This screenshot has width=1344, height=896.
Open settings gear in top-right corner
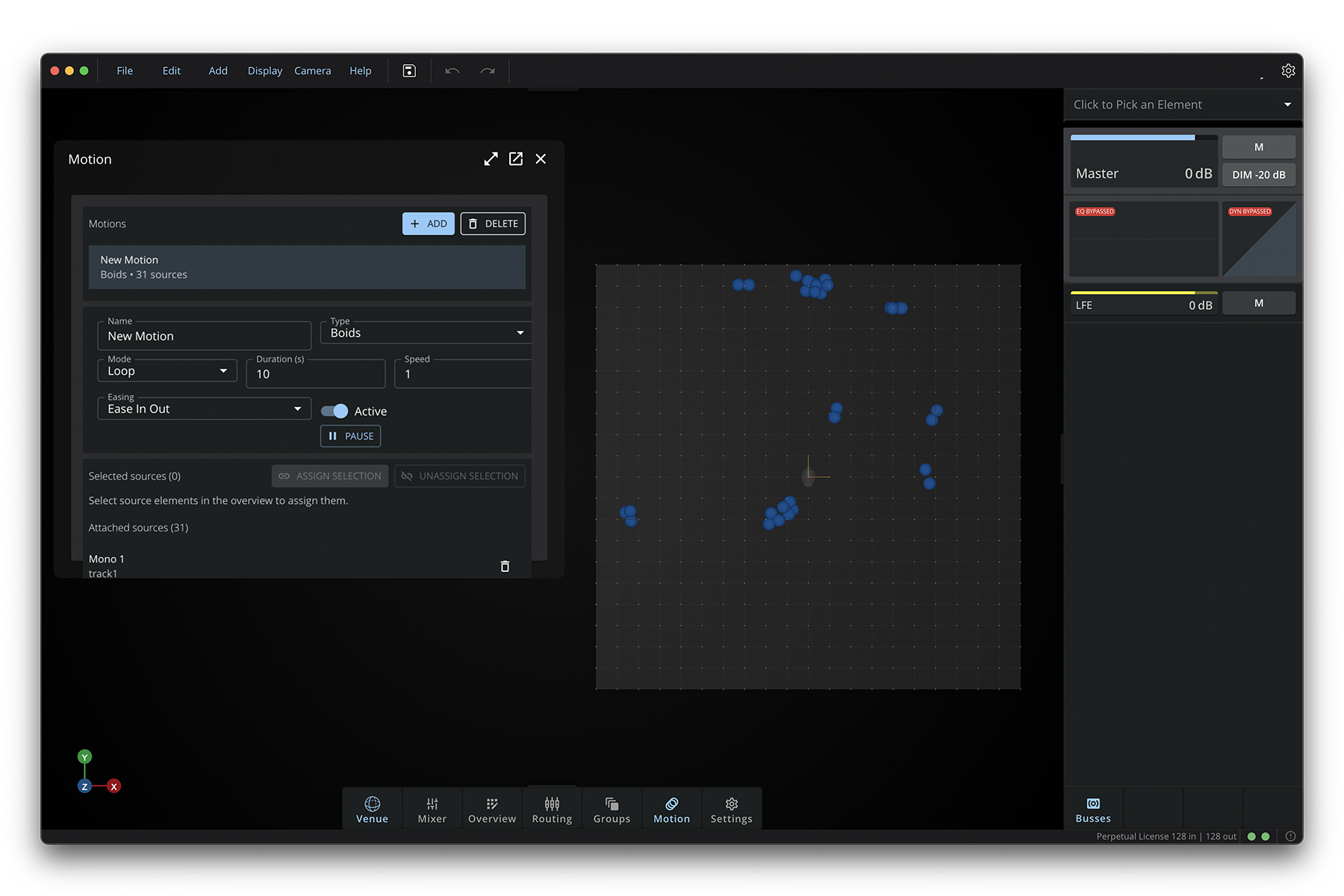1288,71
